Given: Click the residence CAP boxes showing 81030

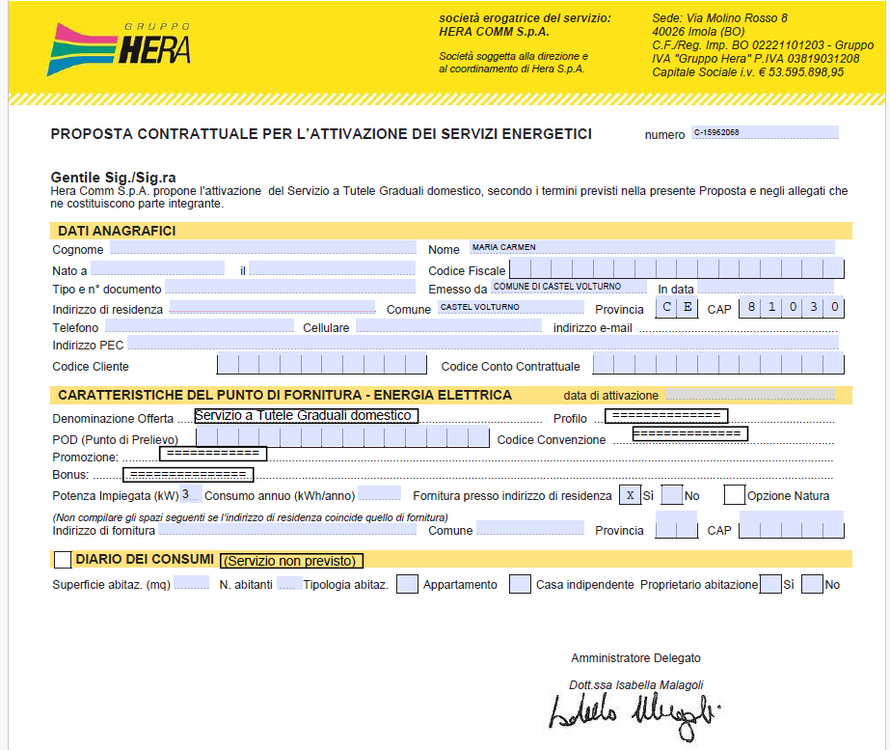Looking at the screenshot, I should pyautogui.click(x=792, y=308).
